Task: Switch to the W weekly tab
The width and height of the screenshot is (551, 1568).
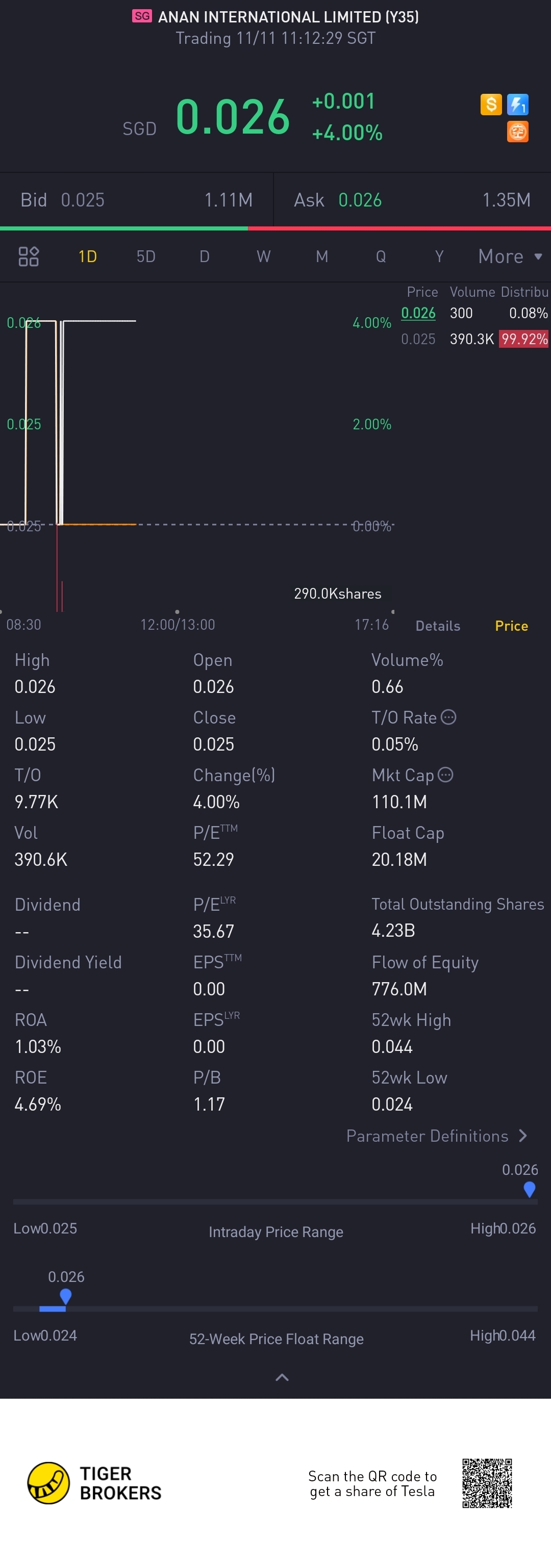Action: click(264, 256)
